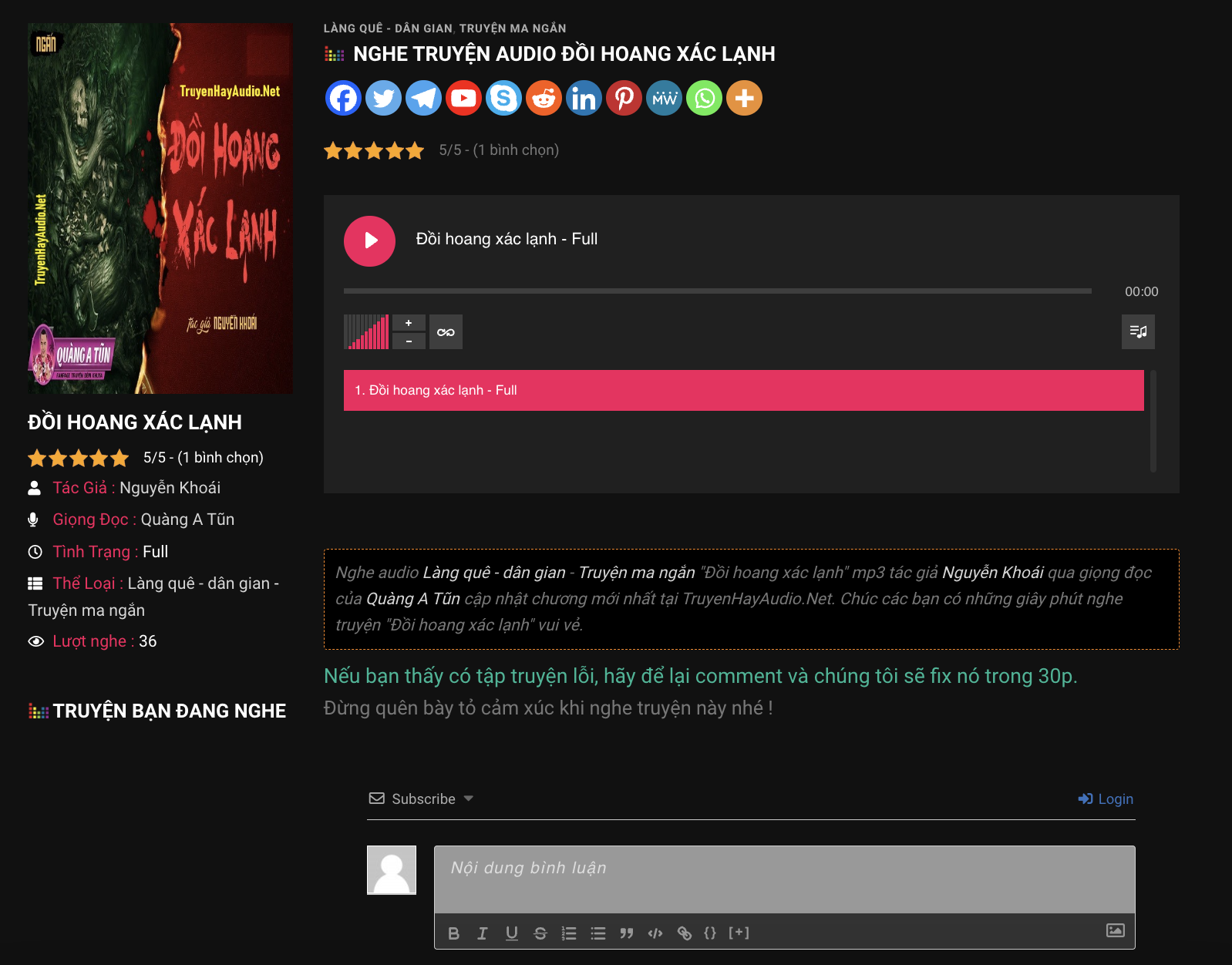Insert a code block in comment
The image size is (1232, 965).
[x=655, y=933]
